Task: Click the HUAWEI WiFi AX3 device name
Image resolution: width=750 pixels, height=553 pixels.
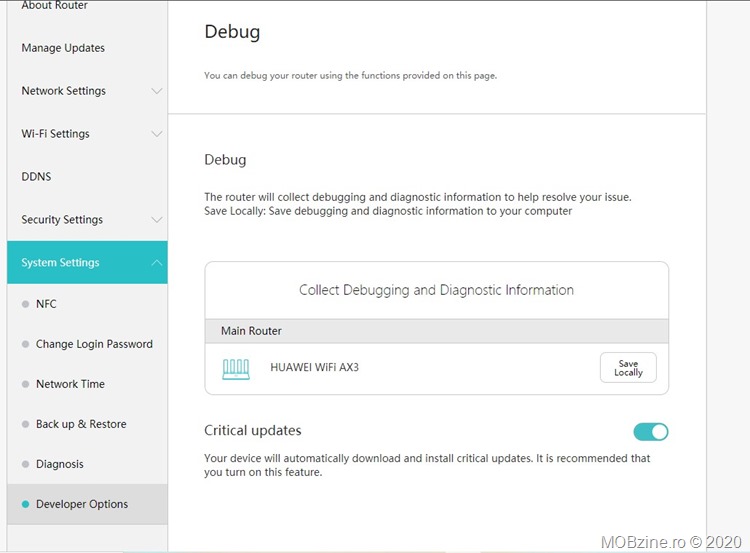Action: [314, 368]
